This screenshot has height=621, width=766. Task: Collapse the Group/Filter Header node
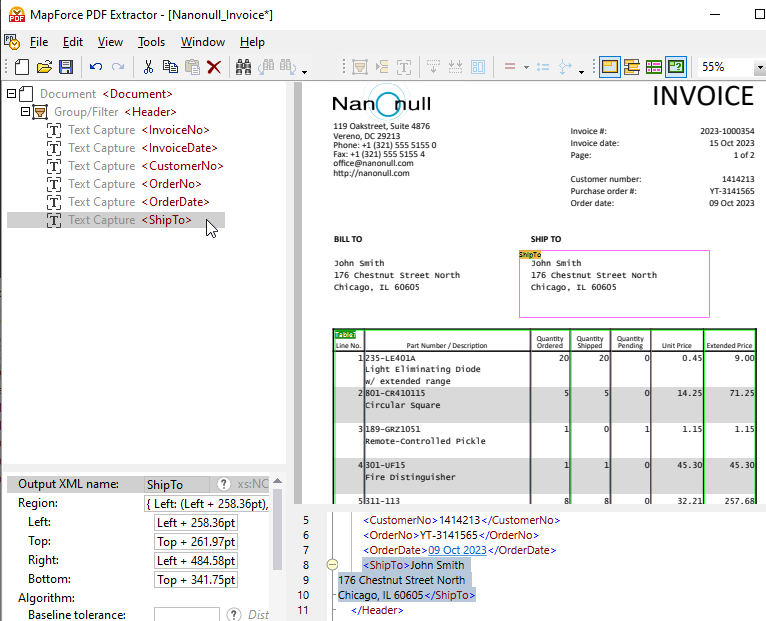(x=26, y=112)
